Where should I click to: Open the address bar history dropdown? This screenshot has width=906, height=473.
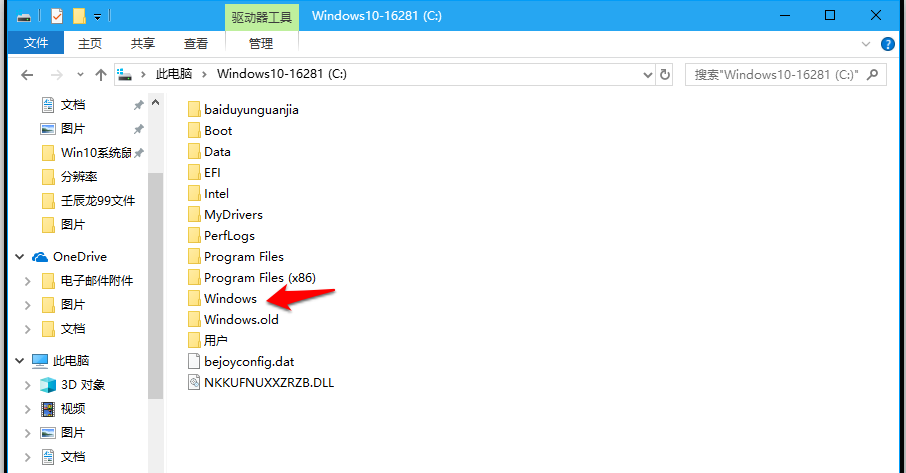(648, 75)
